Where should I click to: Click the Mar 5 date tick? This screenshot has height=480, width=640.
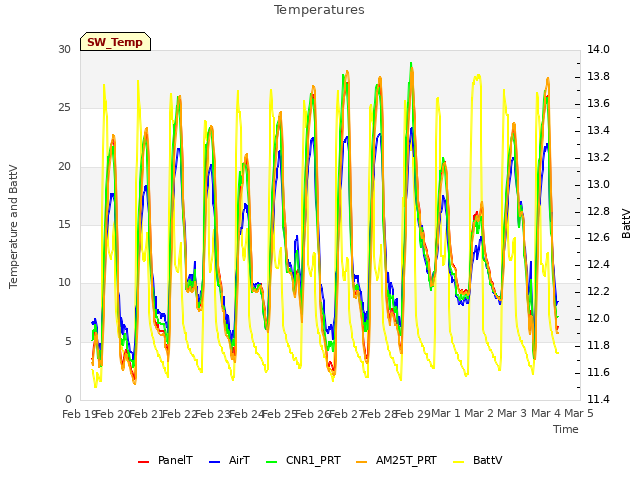pos(579,413)
